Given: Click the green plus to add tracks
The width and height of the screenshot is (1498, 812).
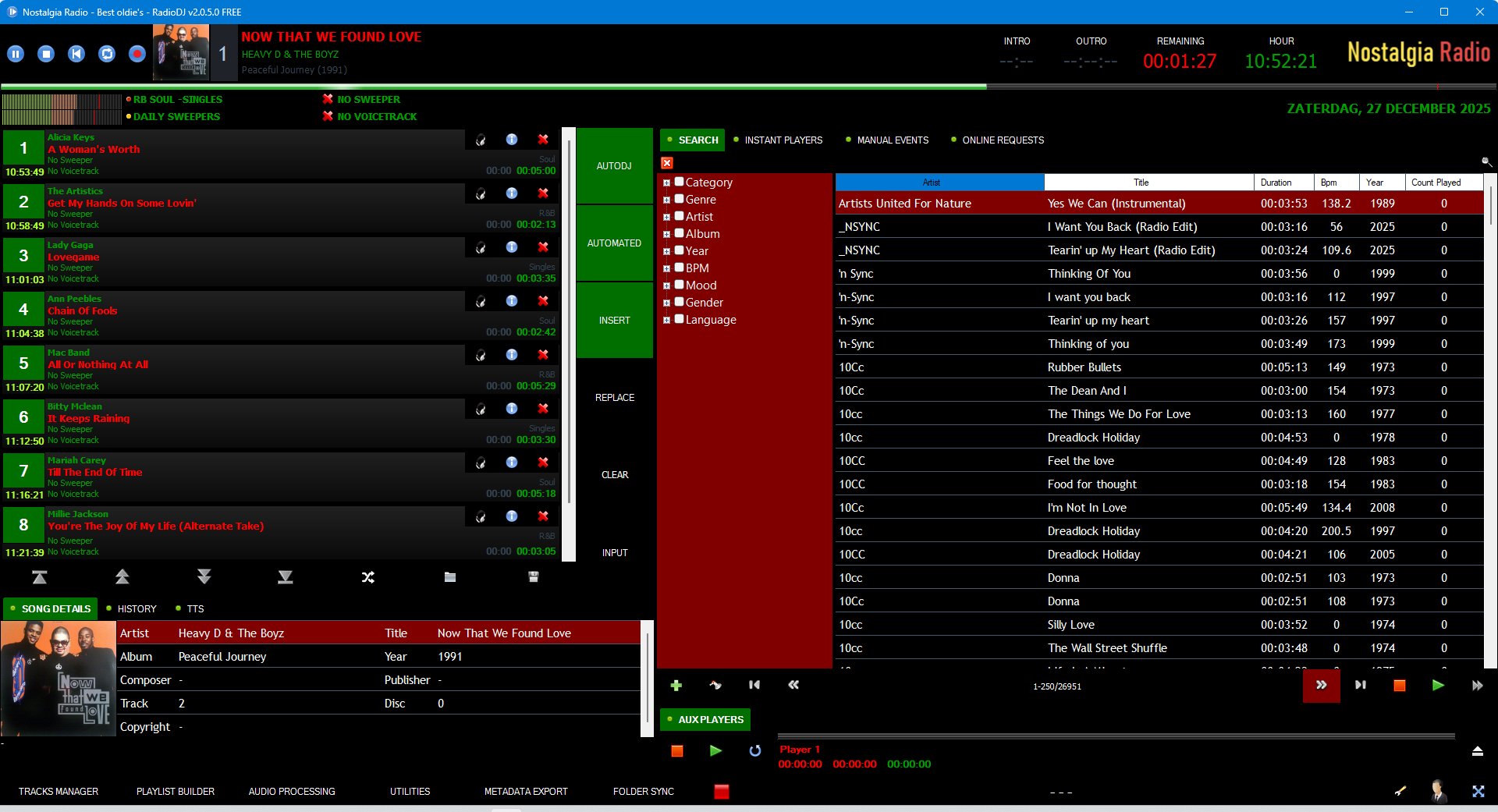Looking at the screenshot, I should (676, 685).
